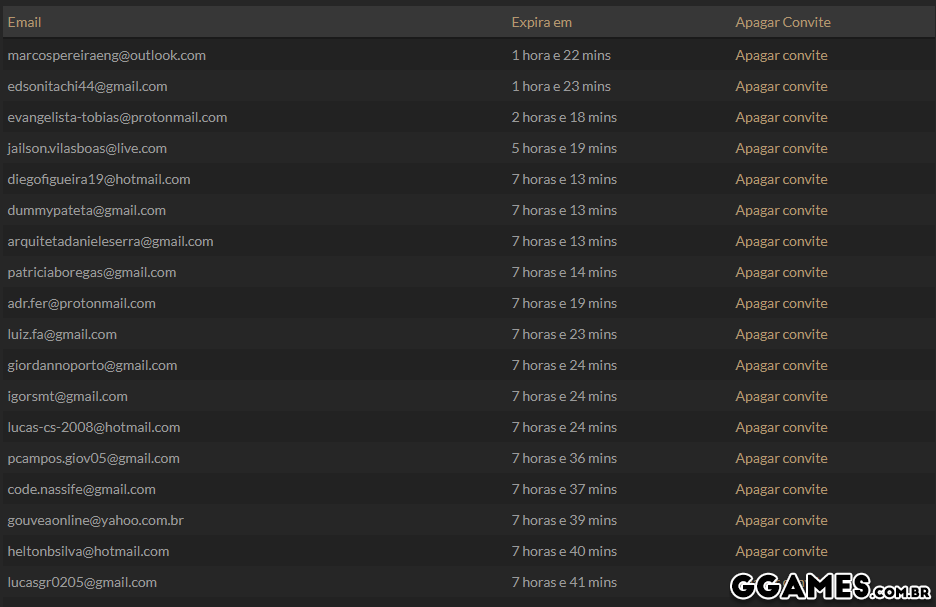
Task: Sort by the Email column header
Action: (25, 22)
